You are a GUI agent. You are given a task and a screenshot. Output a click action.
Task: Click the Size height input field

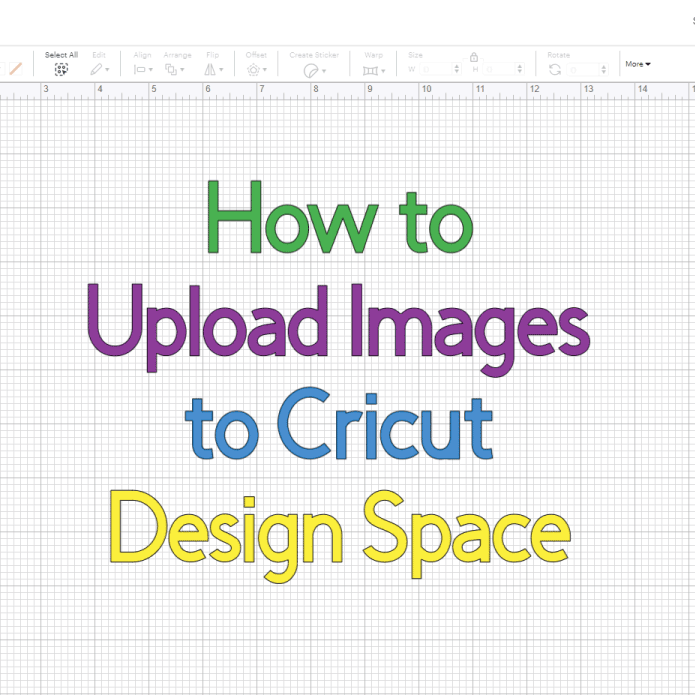pyautogui.click(x=500, y=69)
